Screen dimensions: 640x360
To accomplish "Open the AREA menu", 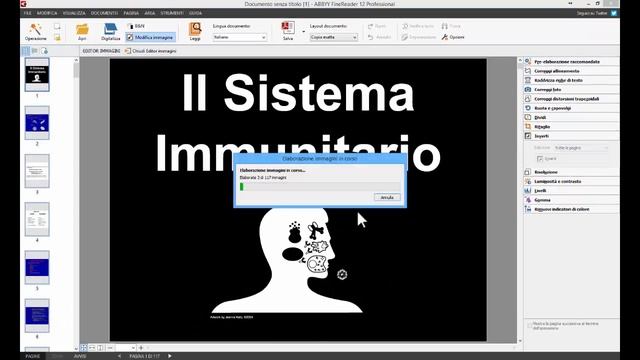I will (150, 13).
